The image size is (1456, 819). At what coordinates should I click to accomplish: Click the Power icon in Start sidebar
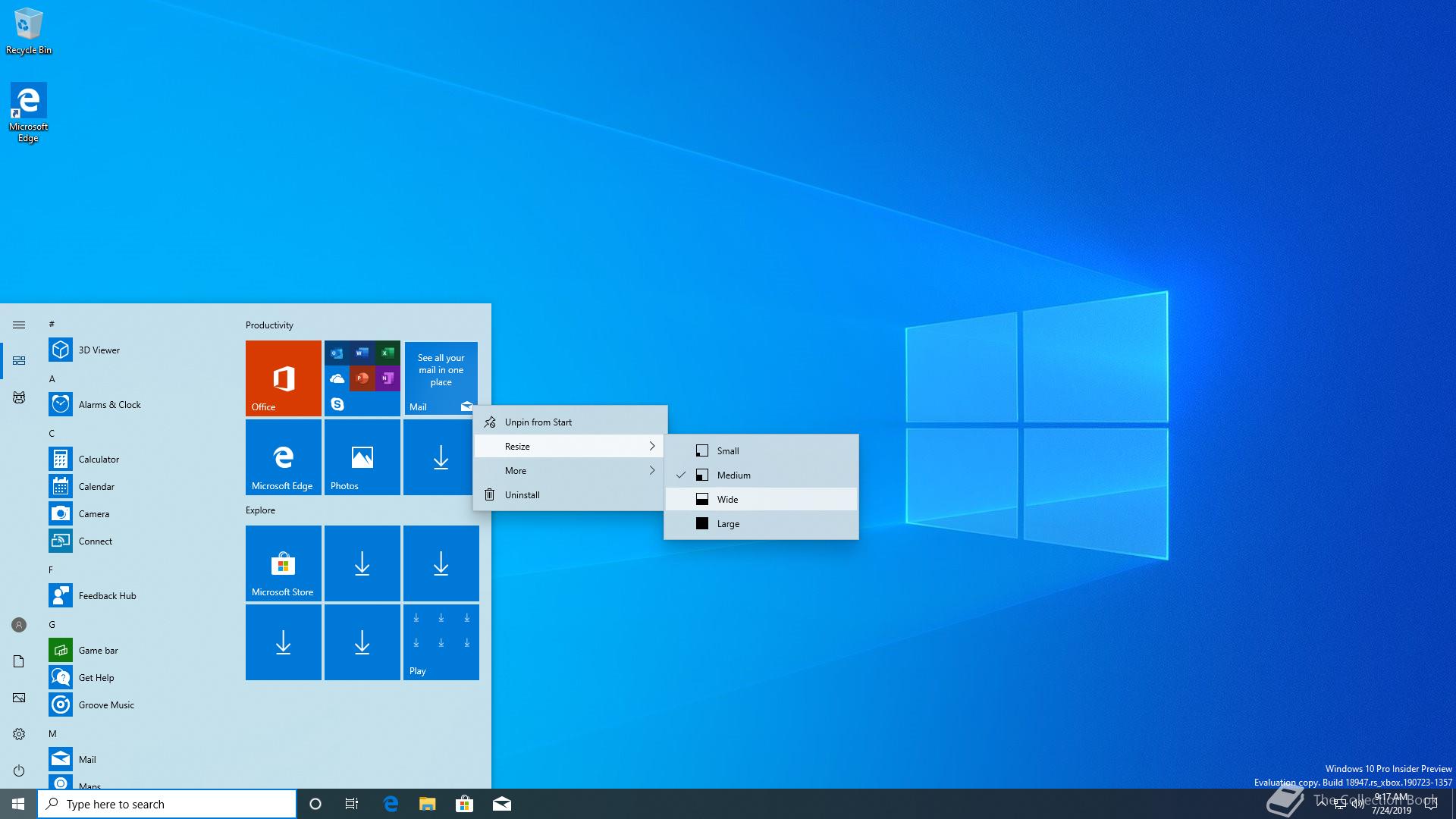19,770
